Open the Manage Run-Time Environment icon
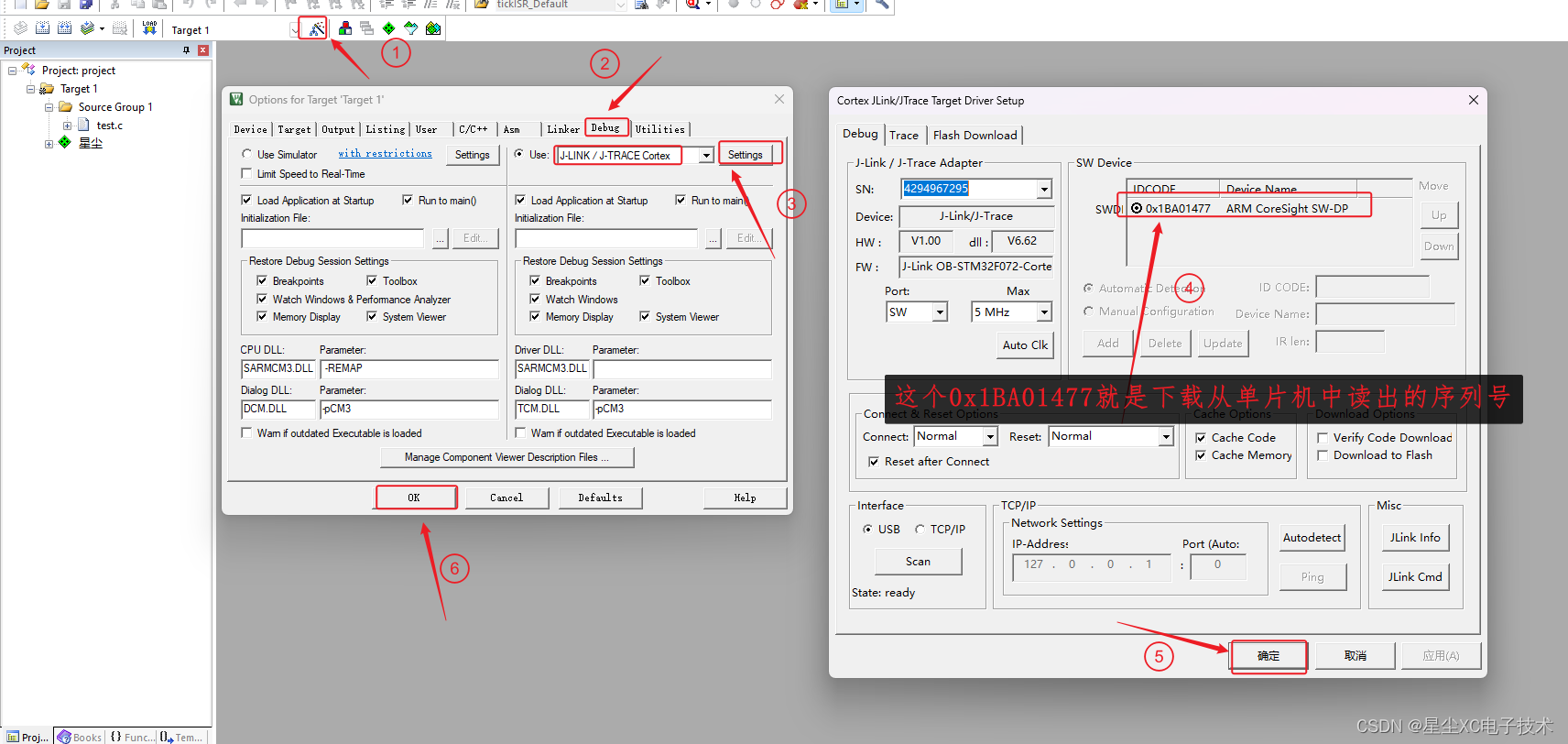This screenshot has height=744, width=1568. point(389,28)
